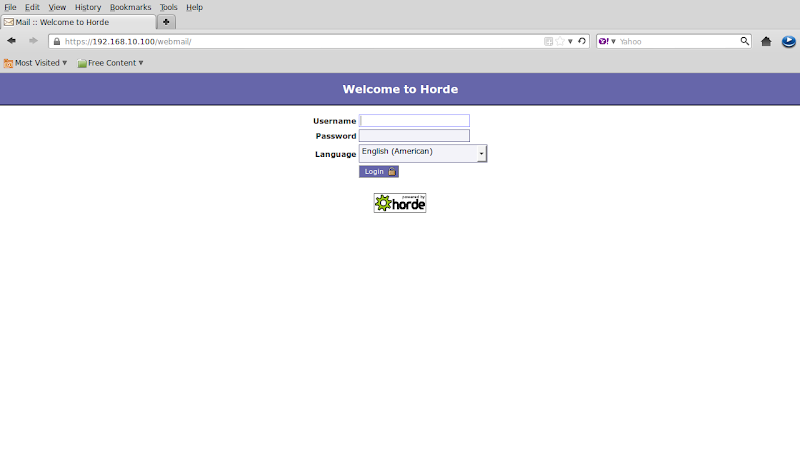Click the Welcome to Horde heading

pyautogui.click(x=400, y=89)
